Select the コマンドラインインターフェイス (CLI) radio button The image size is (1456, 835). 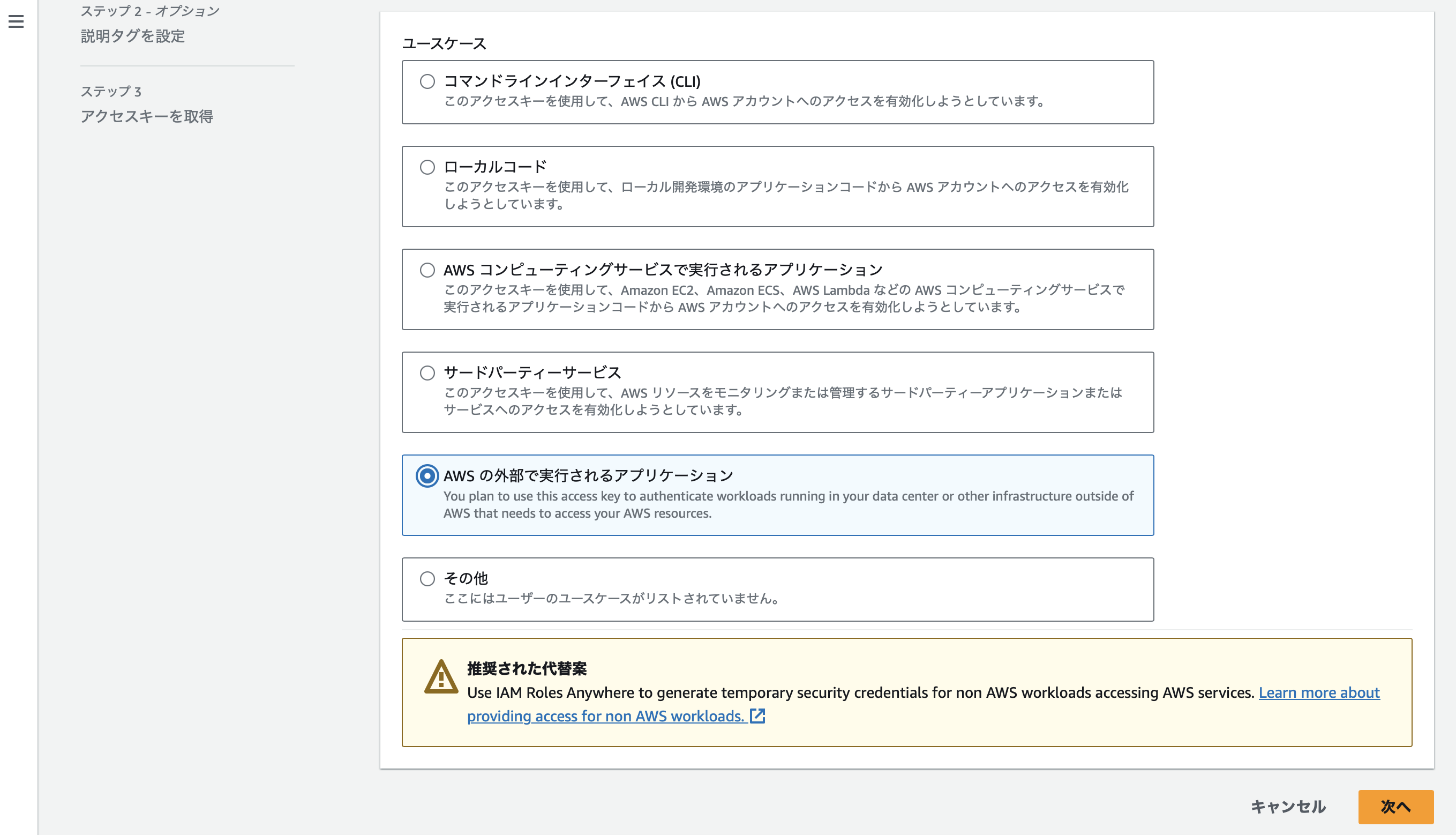pos(427,81)
